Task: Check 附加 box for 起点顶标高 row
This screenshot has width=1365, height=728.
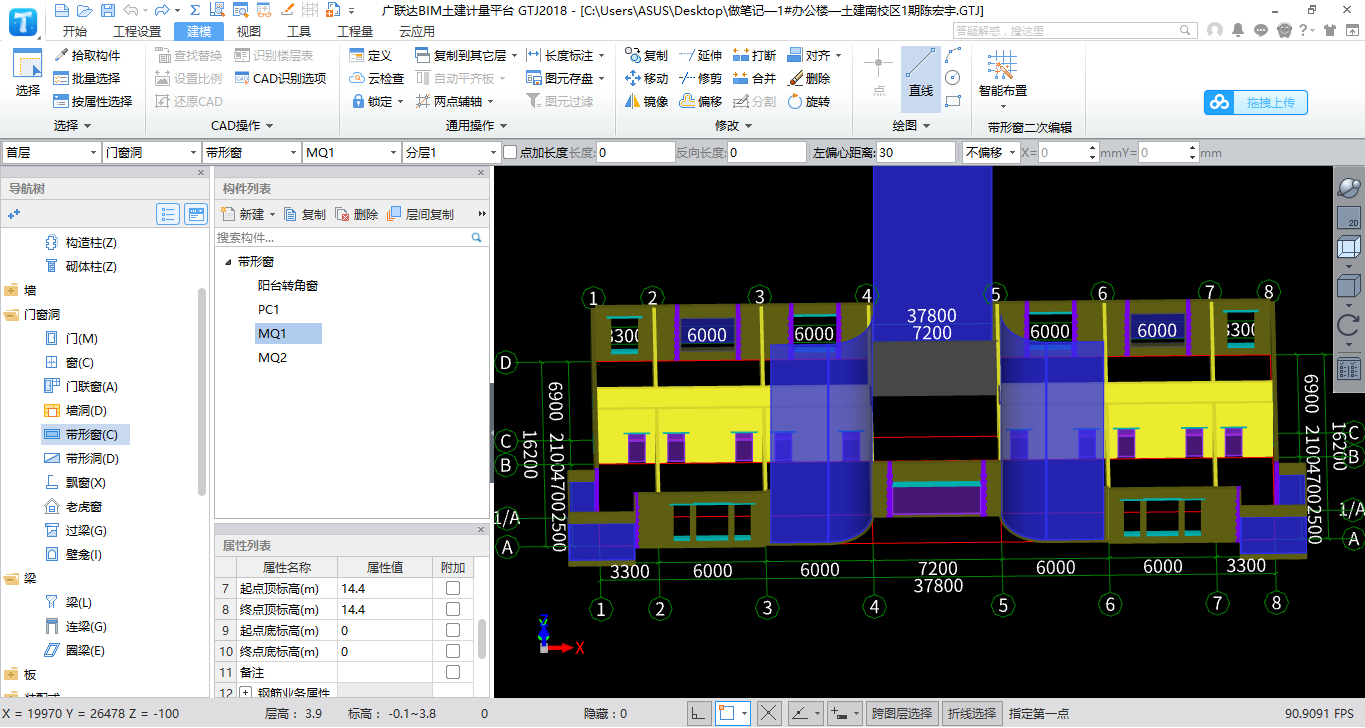Action: (453, 588)
